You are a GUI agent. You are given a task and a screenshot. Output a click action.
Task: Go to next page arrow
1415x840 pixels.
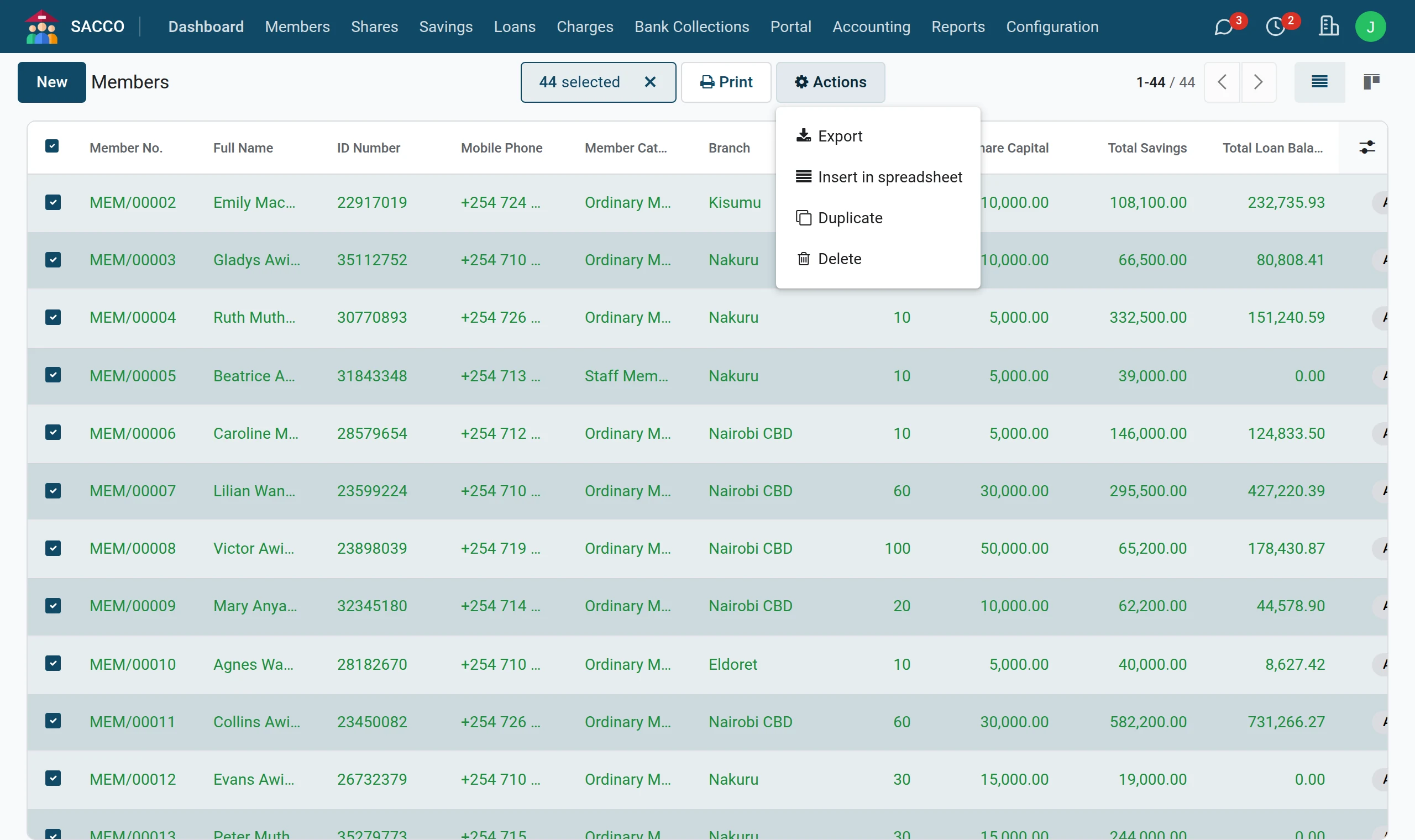point(1258,82)
